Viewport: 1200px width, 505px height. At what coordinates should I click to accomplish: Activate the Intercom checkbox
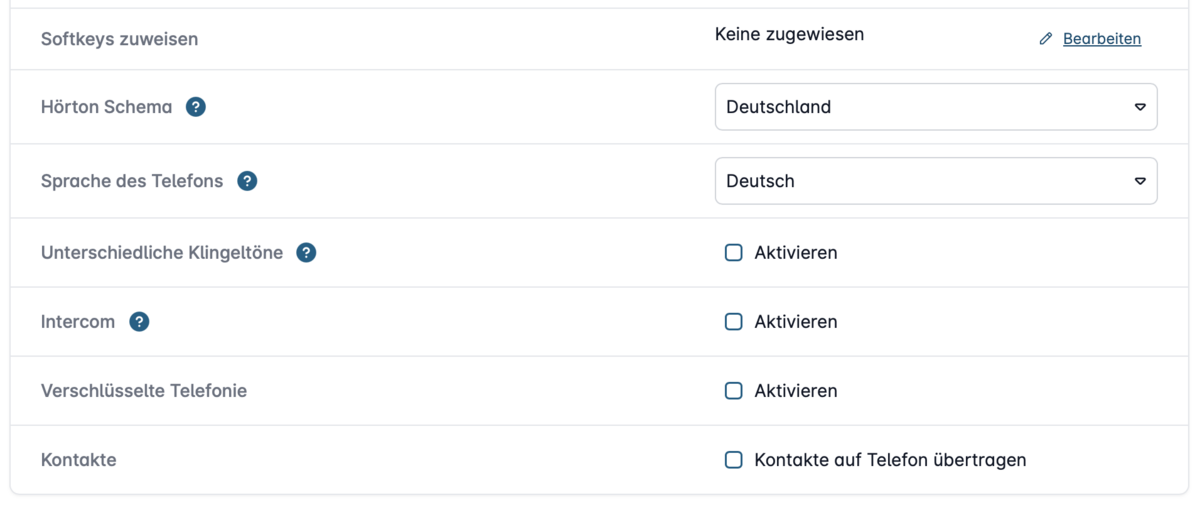(x=734, y=322)
